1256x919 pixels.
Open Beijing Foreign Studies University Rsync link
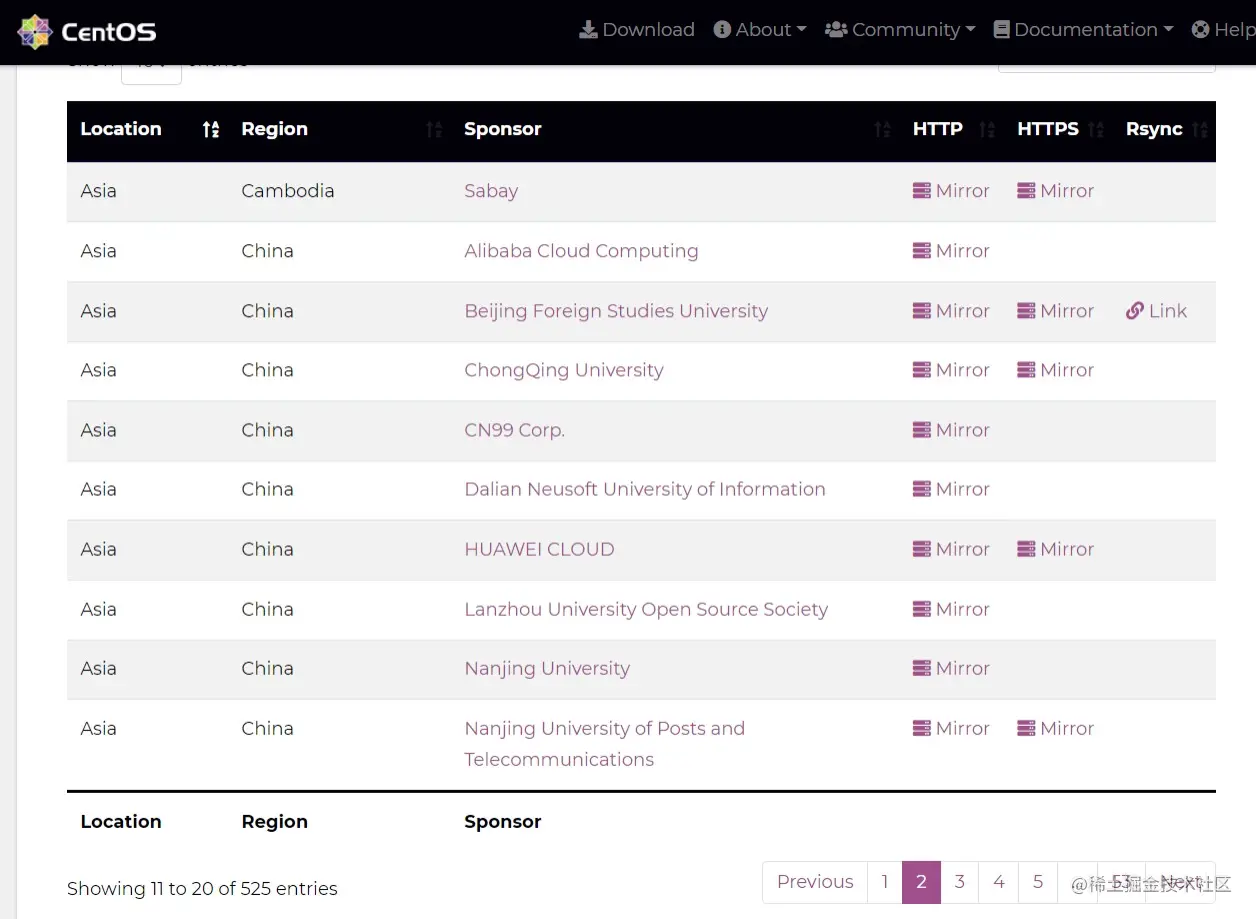tap(1156, 311)
